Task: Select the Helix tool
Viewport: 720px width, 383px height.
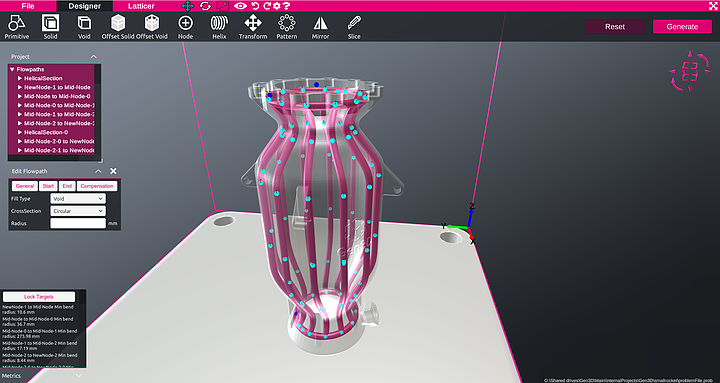Action: 219,27
